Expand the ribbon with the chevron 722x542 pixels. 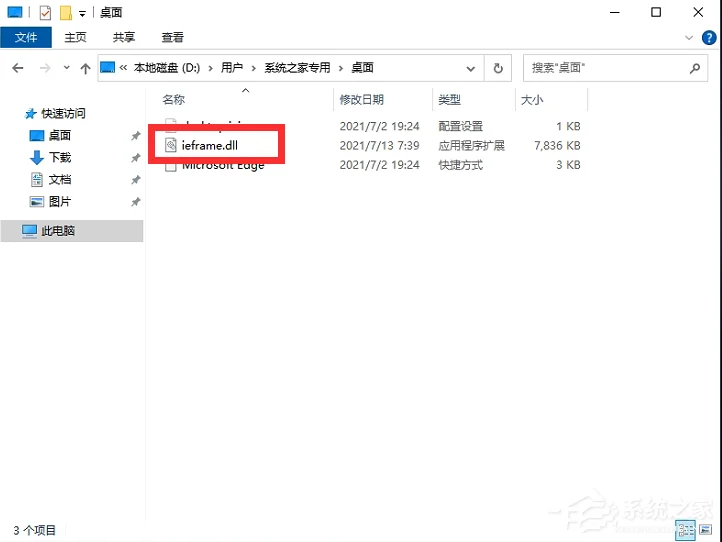(x=689, y=38)
